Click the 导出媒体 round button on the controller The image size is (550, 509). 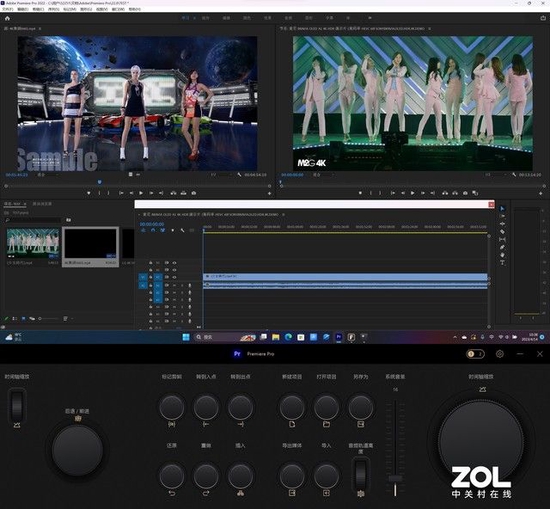point(292,476)
